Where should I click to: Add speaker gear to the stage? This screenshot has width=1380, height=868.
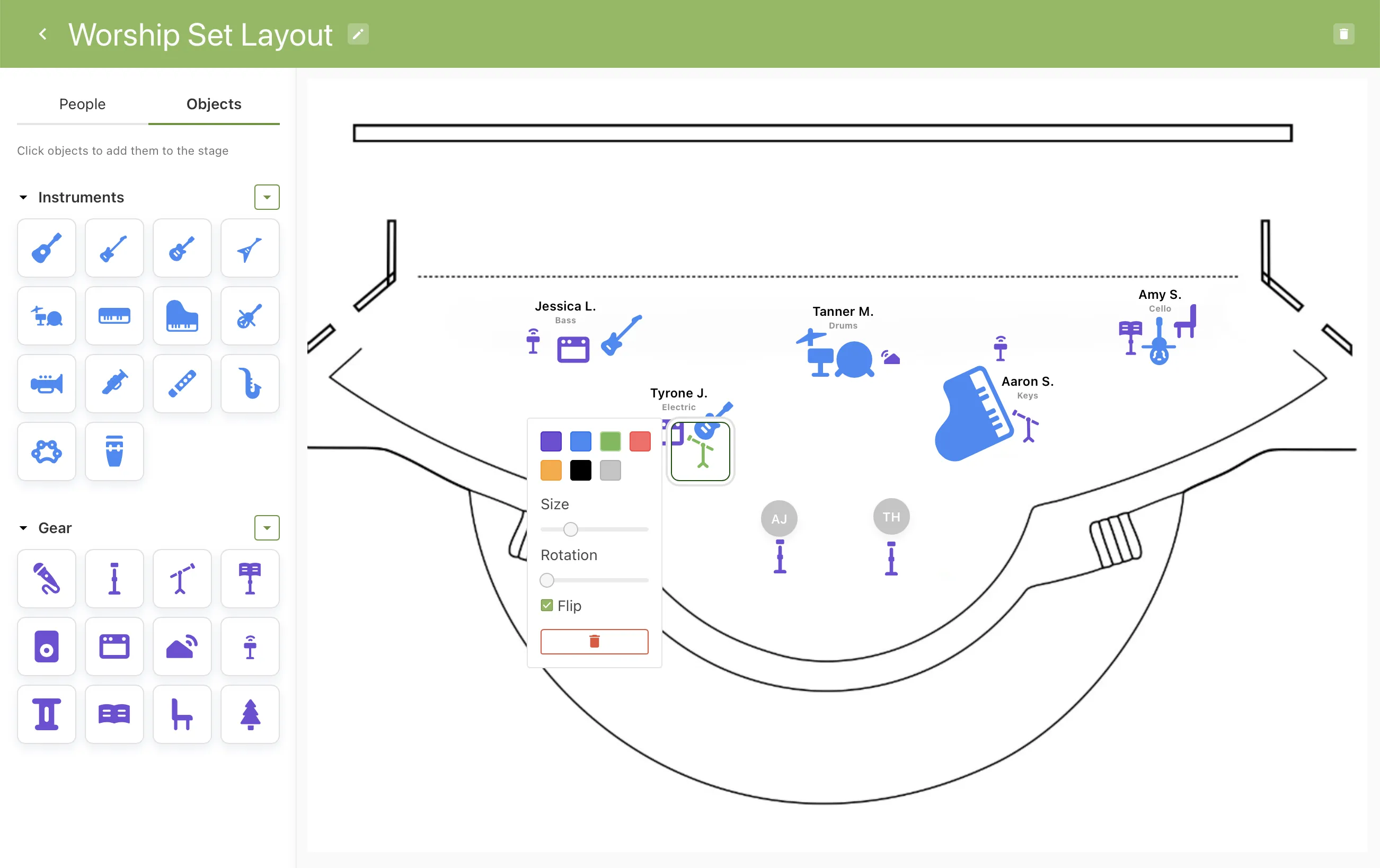pos(47,646)
